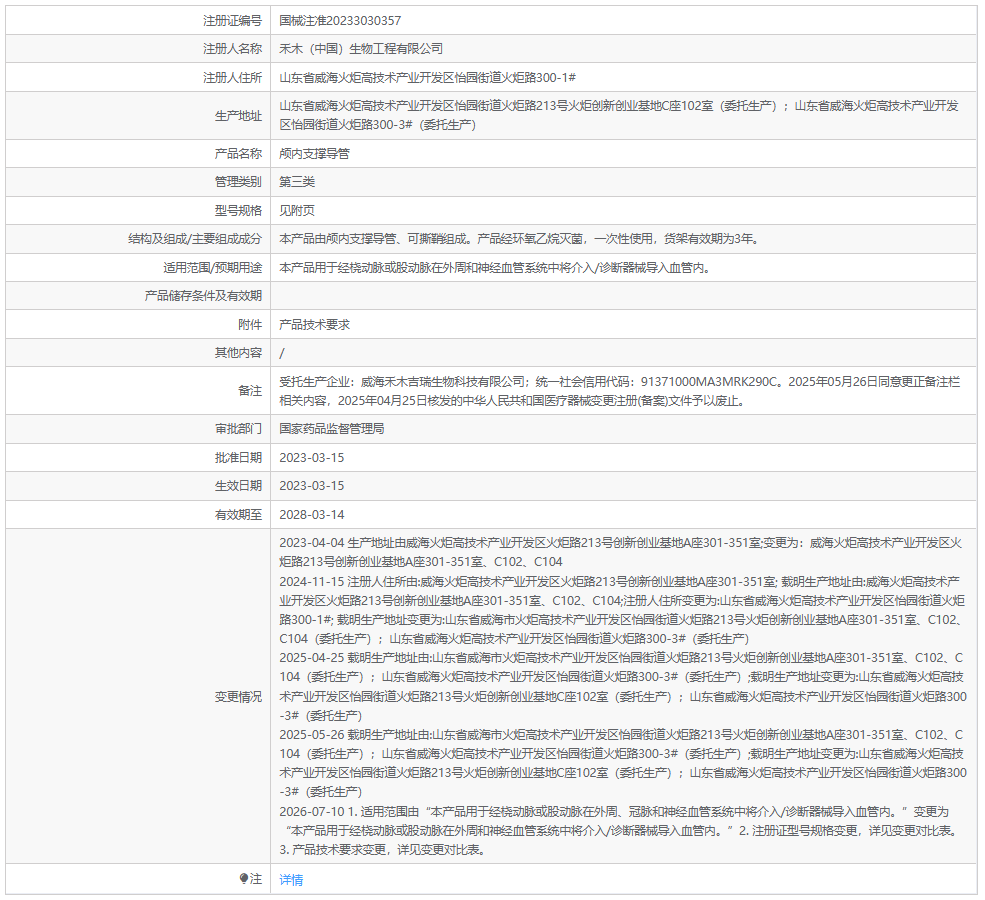Viewport: 985px width, 900px height.
Task: Click the 附件 label
Action: 250,325
